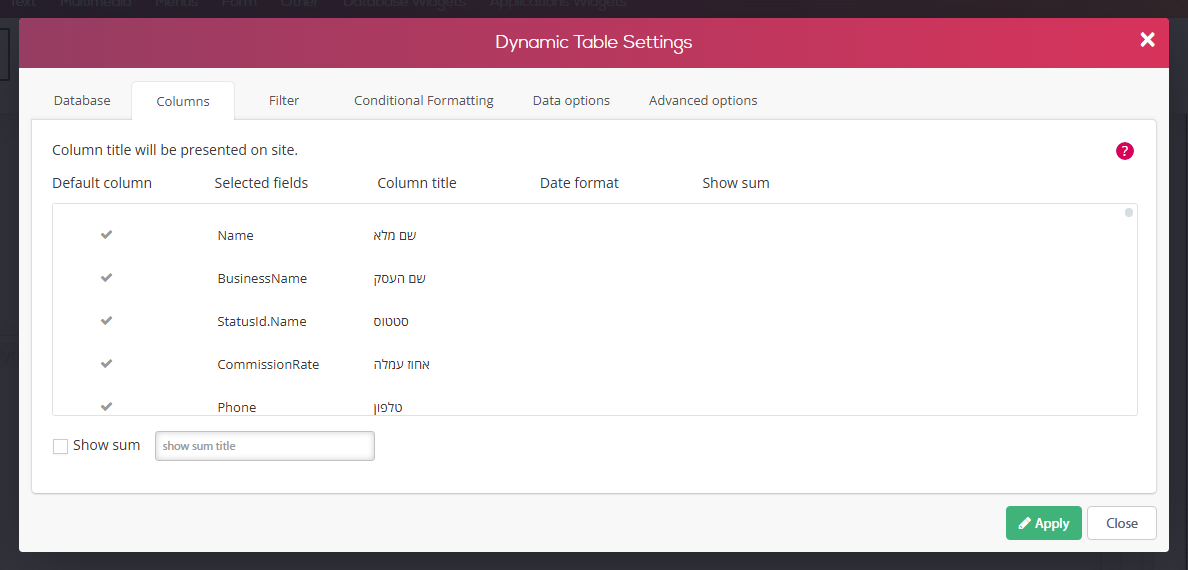The image size is (1188, 570).
Task: Click the green Apply button
Action: click(1043, 523)
